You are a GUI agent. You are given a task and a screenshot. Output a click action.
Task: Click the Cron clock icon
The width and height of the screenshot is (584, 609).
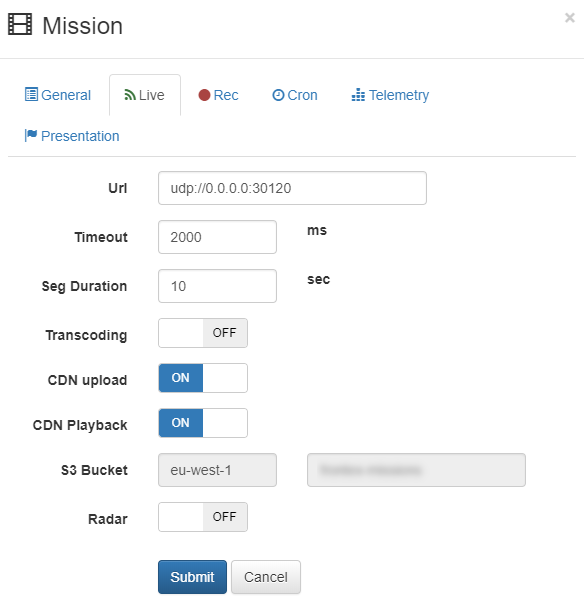point(278,95)
